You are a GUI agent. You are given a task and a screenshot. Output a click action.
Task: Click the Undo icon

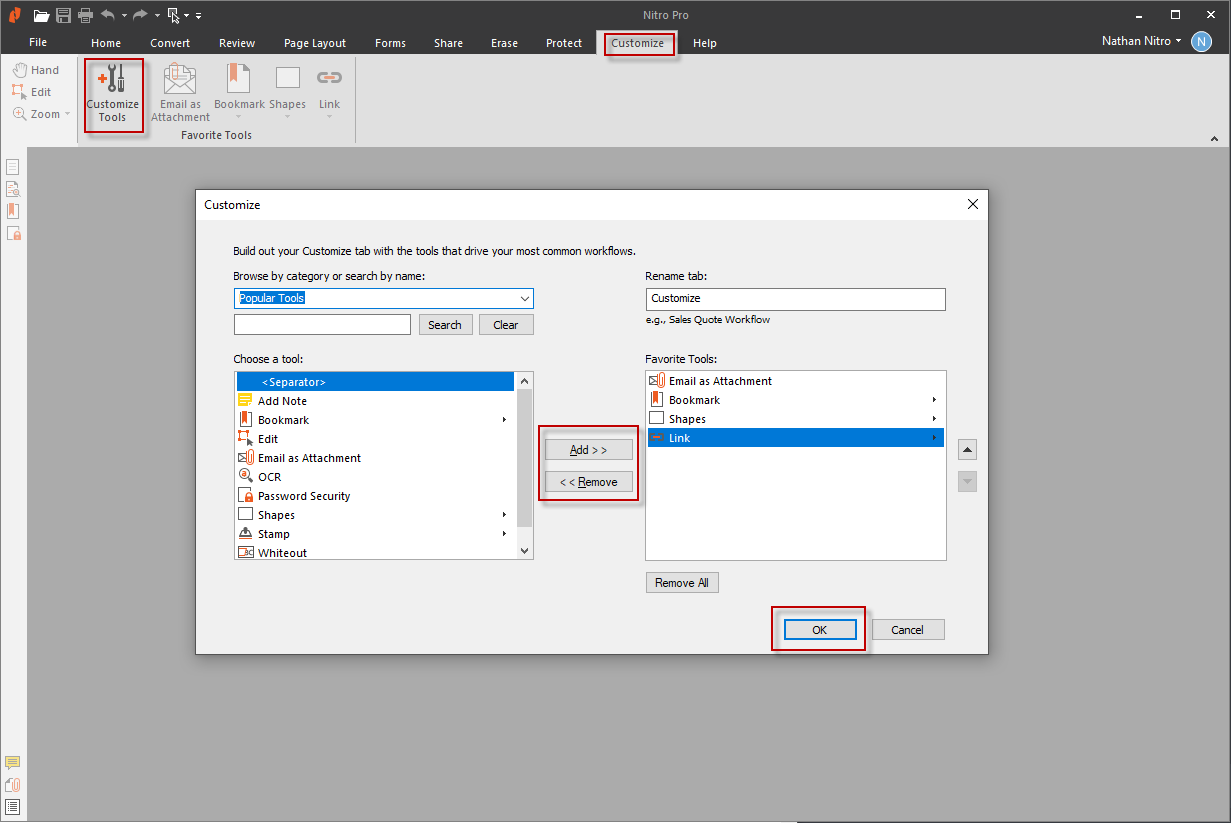pos(108,15)
